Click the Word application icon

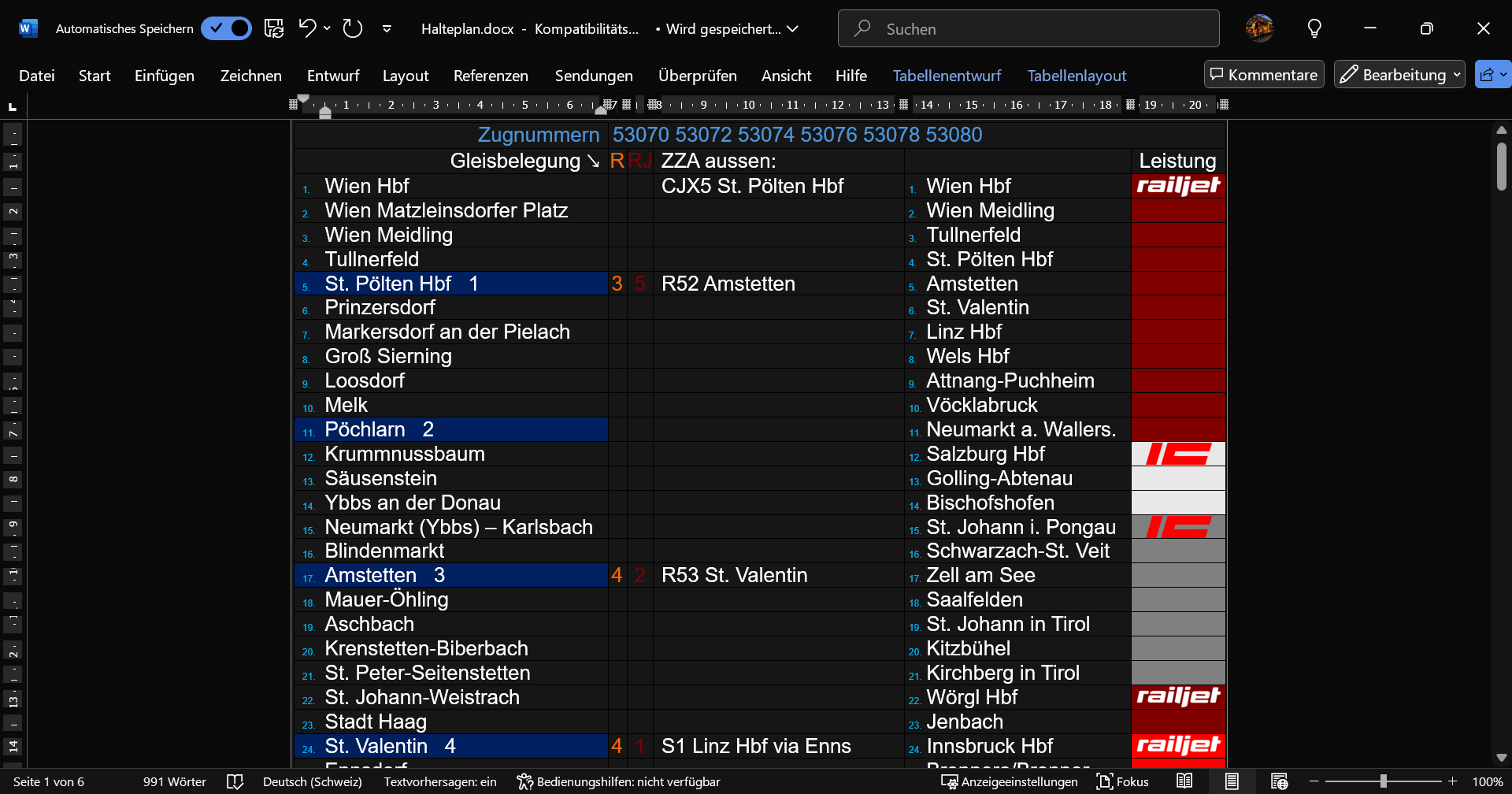[x=28, y=29]
